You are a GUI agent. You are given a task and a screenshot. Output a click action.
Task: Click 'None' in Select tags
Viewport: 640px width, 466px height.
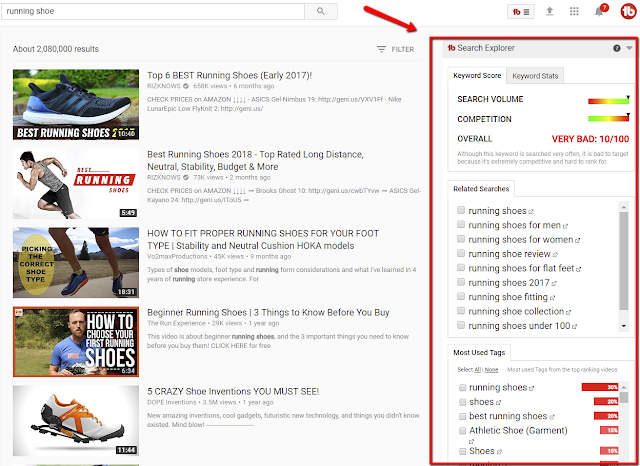[491, 370]
